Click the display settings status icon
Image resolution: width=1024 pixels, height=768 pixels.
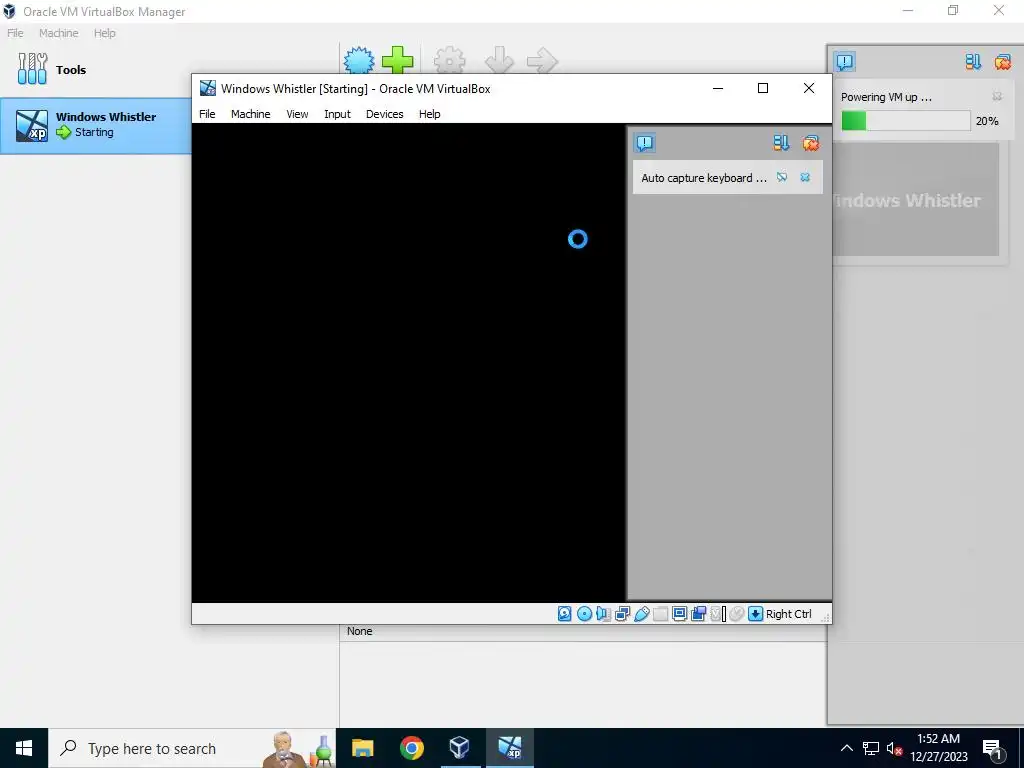click(679, 614)
